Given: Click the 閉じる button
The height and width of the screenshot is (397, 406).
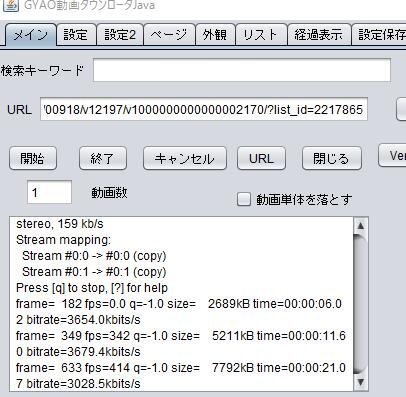Looking at the screenshot, I should point(332,158).
